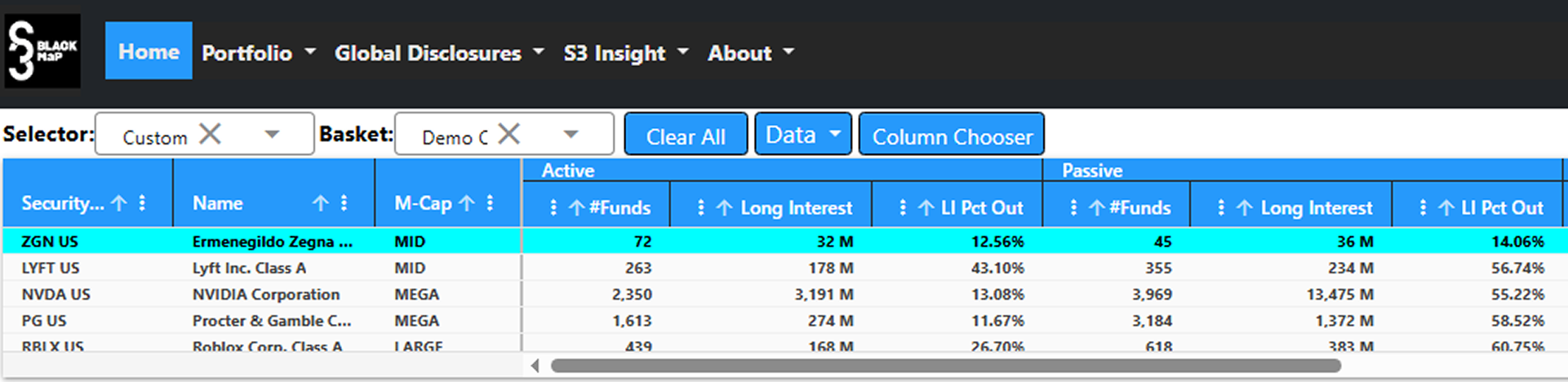1568x382 pixels.
Task: Open the Column Chooser
Action: (952, 134)
